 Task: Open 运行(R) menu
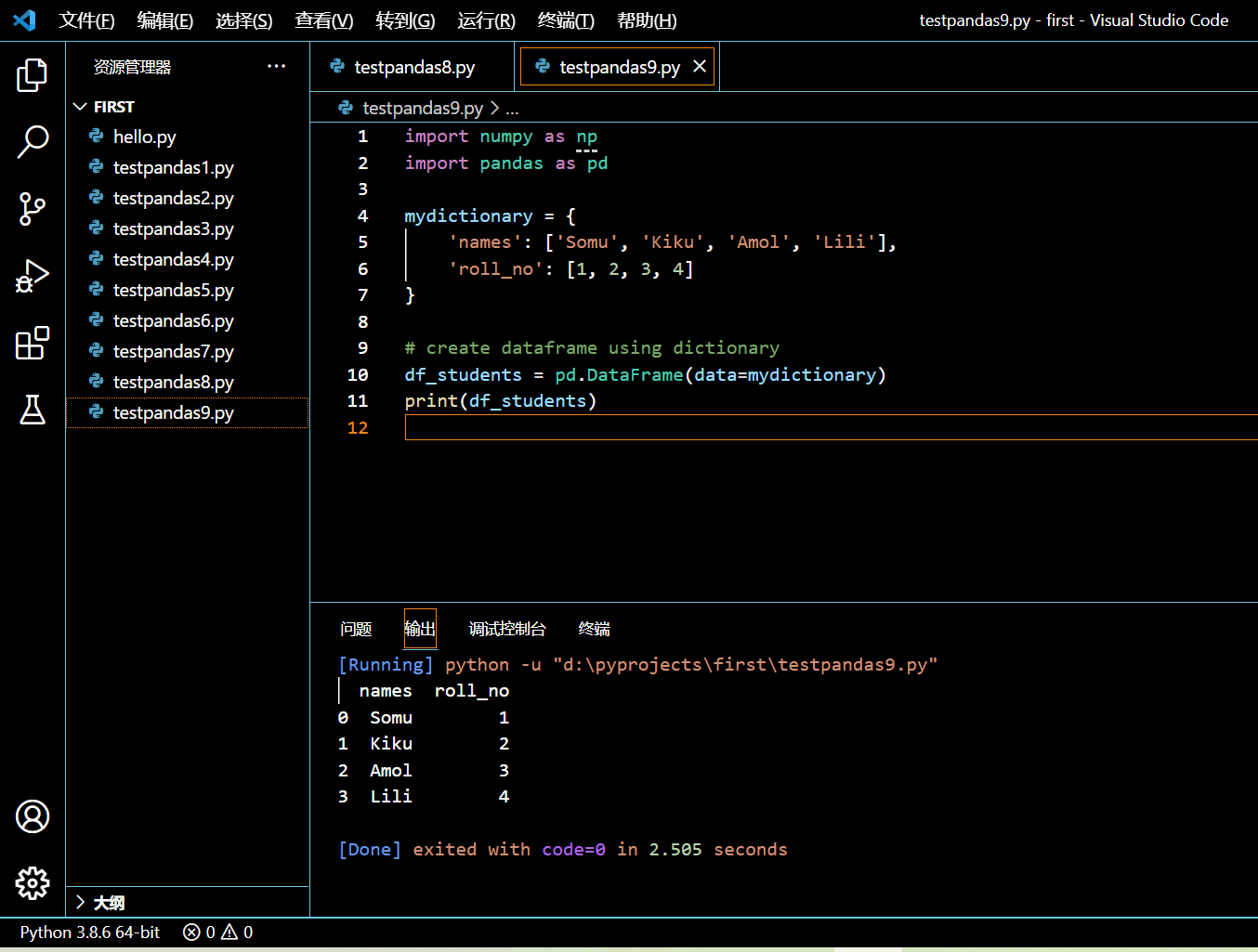(486, 20)
